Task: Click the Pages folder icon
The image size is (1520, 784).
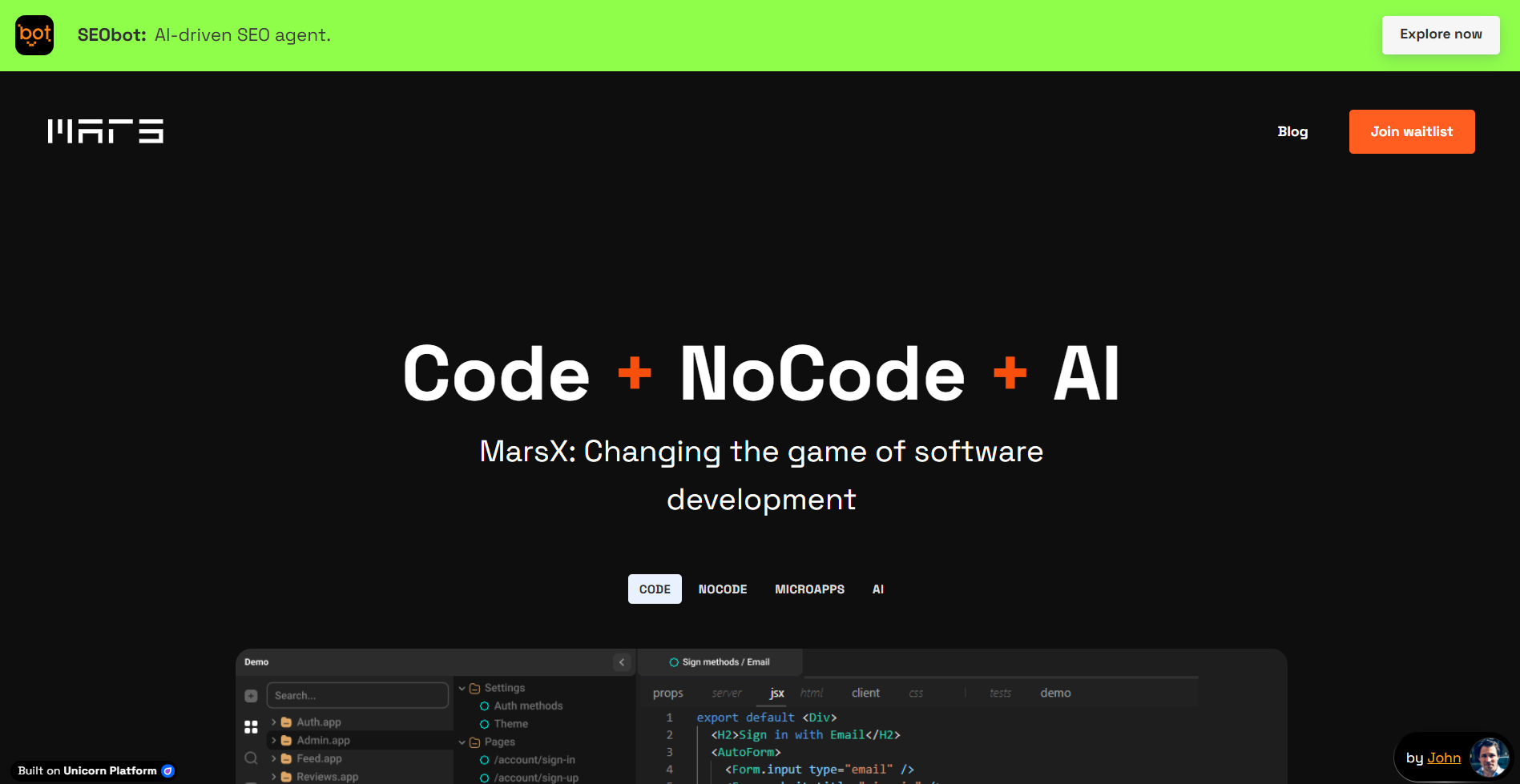Action: pos(474,742)
